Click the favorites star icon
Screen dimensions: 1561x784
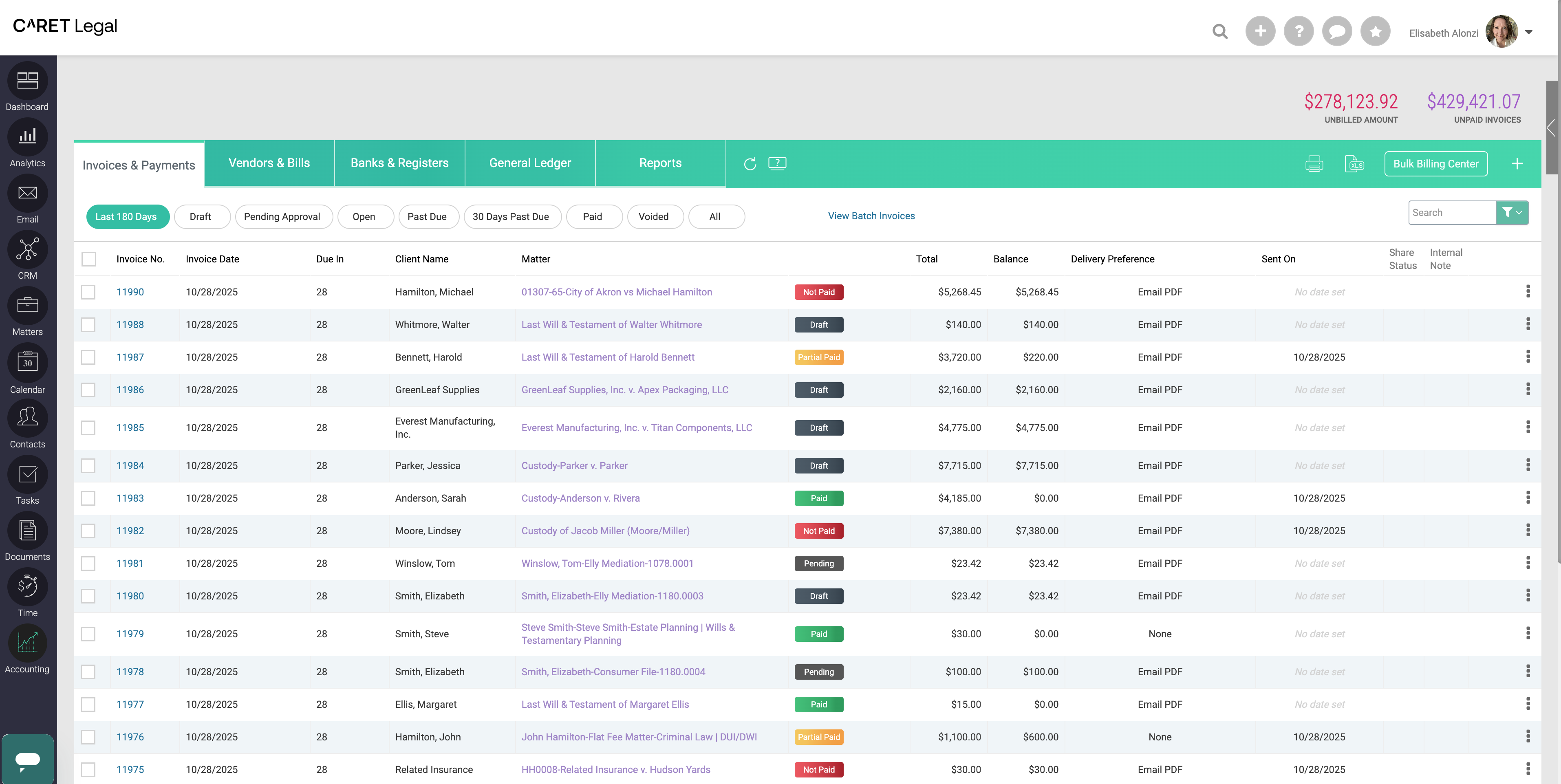coord(1375,31)
